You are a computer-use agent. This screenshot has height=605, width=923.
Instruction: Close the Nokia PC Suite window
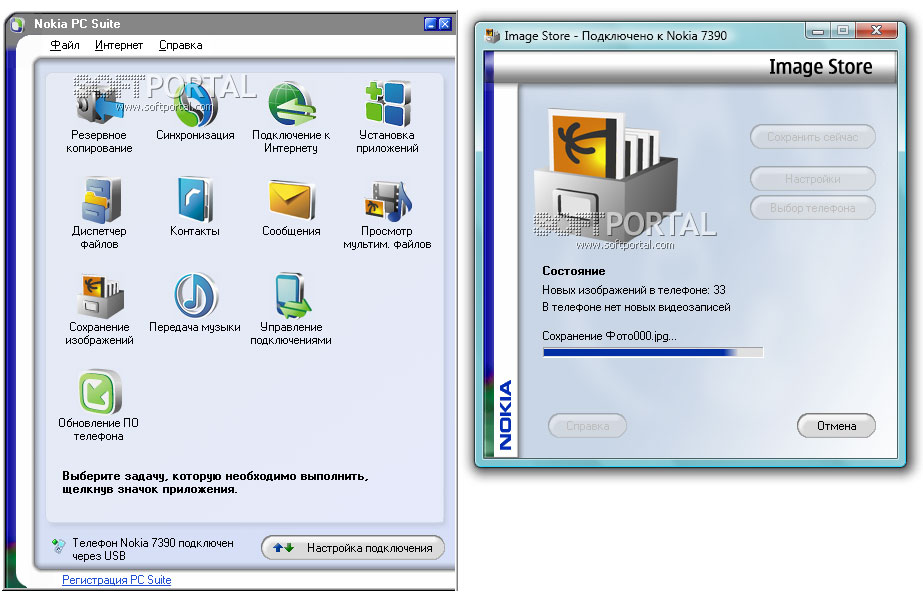pyautogui.click(x=445, y=24)
